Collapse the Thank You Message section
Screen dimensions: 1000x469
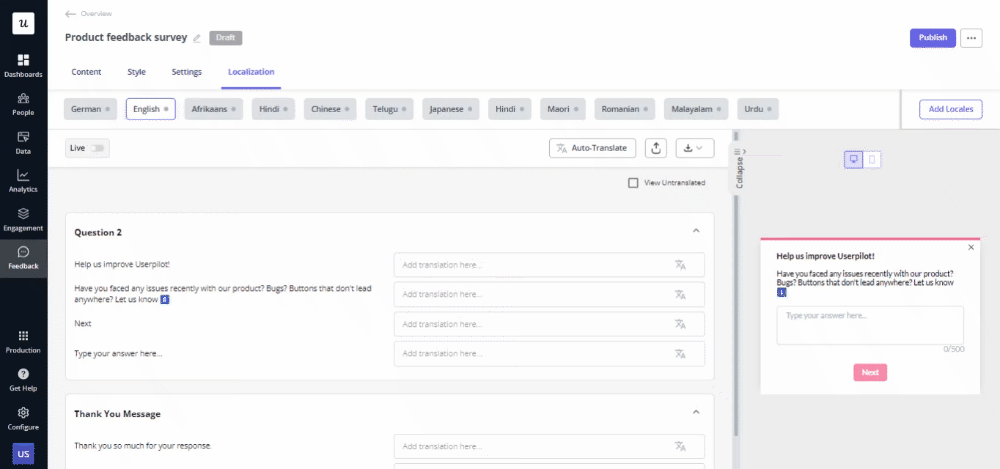pos(696,412)
